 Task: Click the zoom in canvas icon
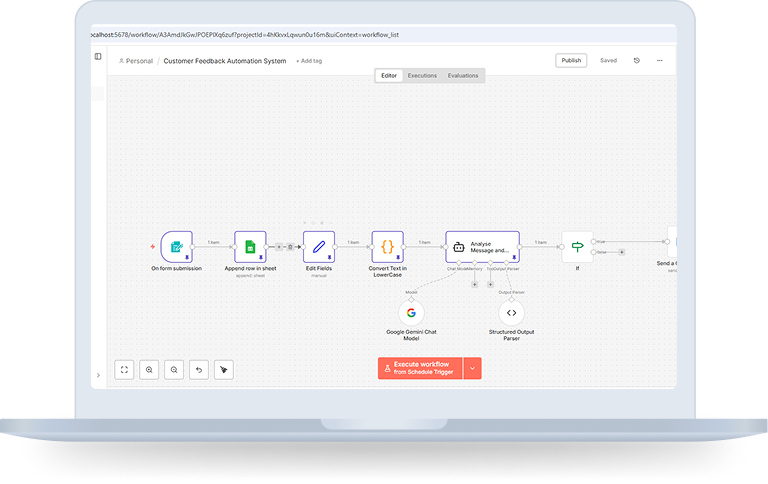click(x=149, y=369)
